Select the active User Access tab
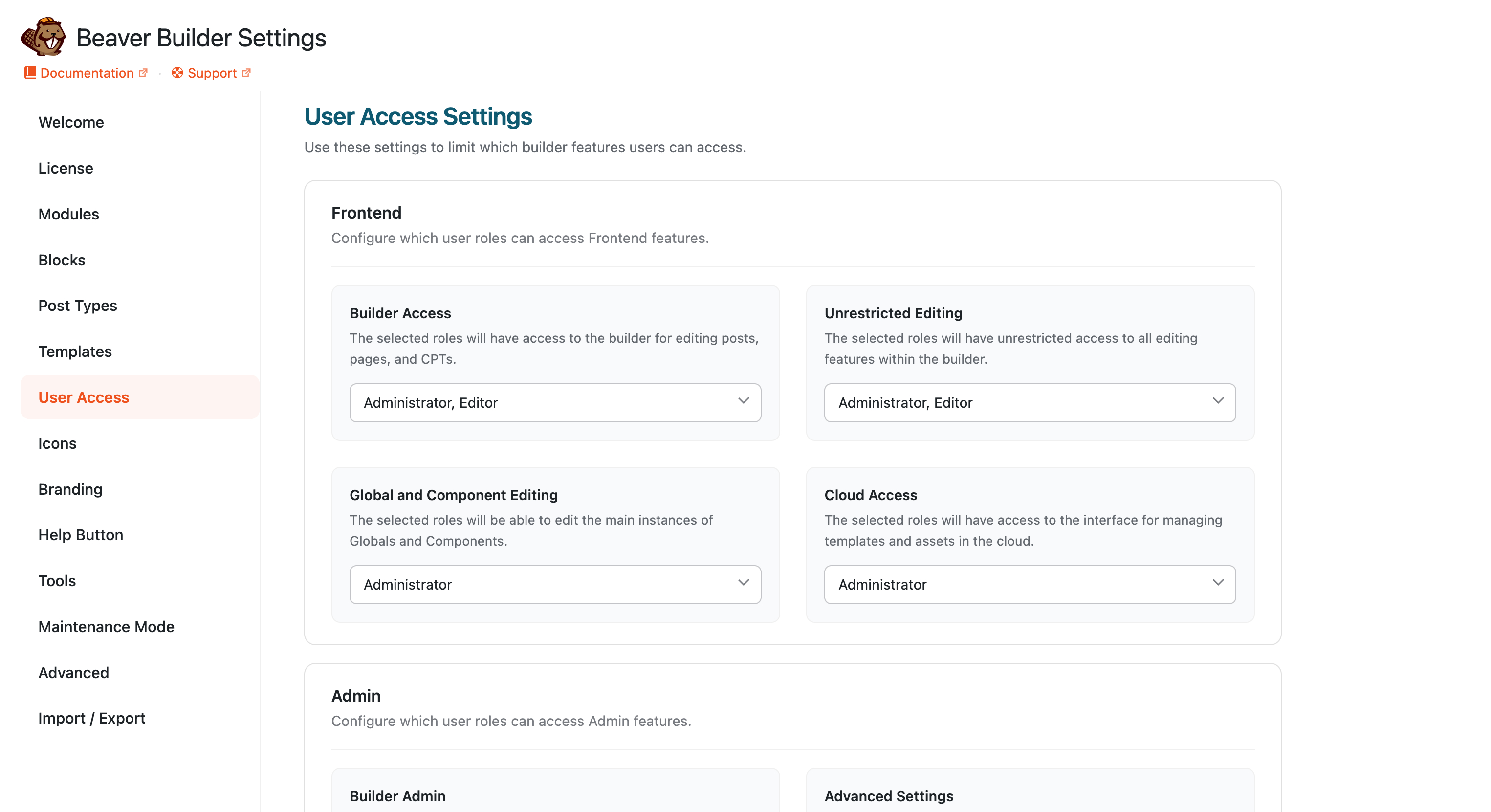Viewport: 1491px width, 812px height. [139, 397]
